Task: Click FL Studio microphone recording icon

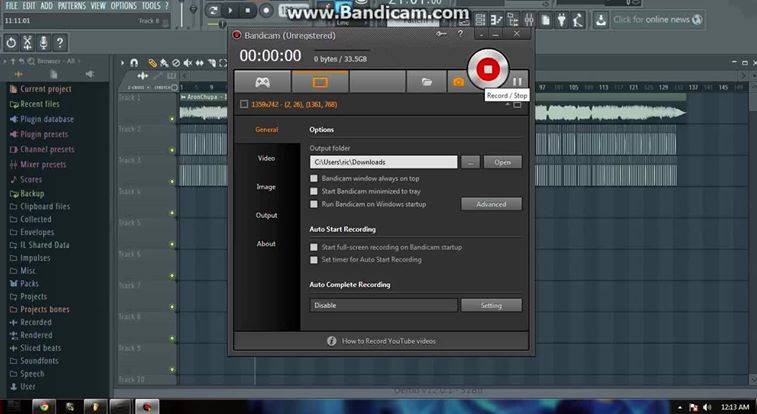Action: click(43, 43)
